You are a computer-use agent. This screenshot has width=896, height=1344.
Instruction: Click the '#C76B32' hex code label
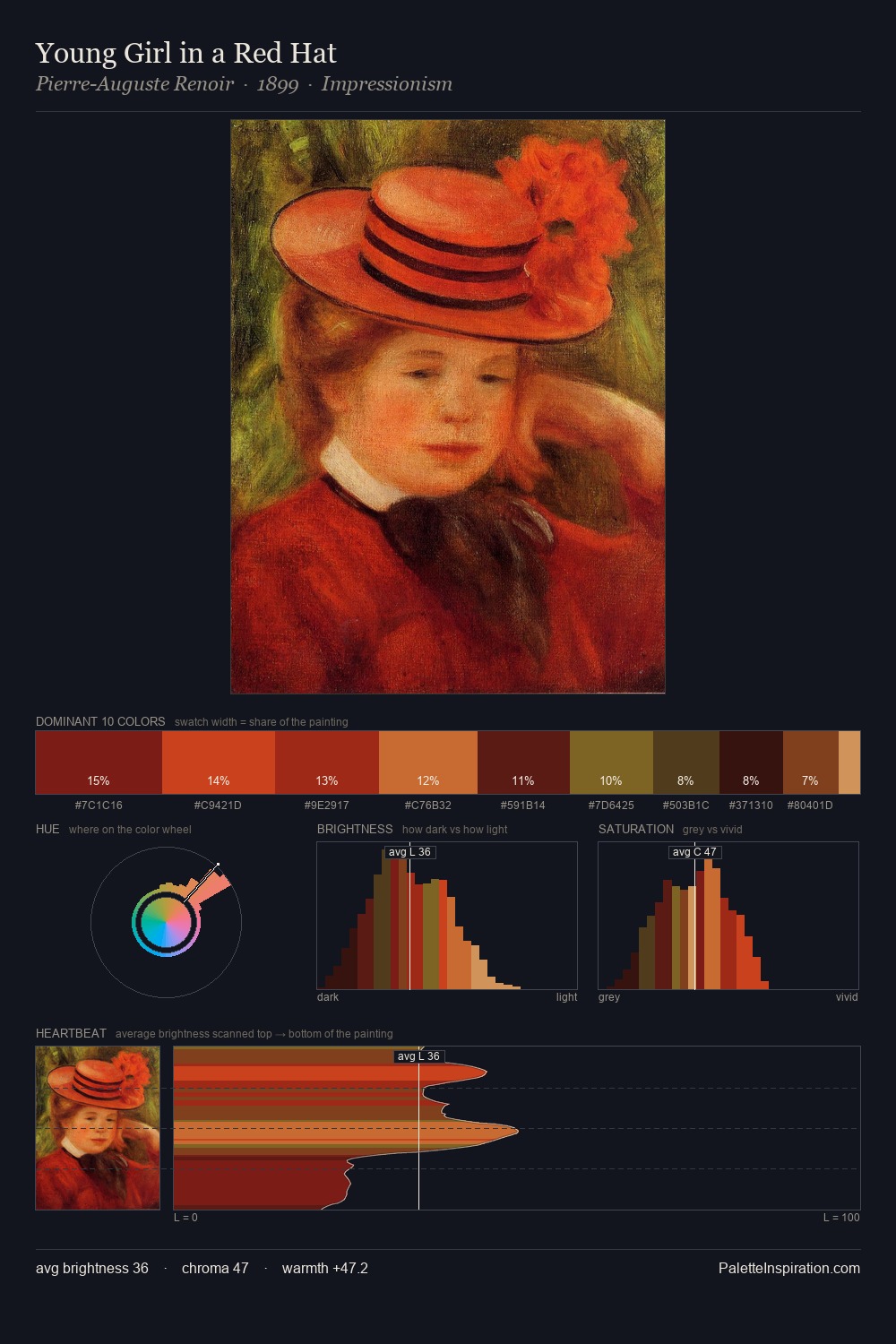(428, 806)
